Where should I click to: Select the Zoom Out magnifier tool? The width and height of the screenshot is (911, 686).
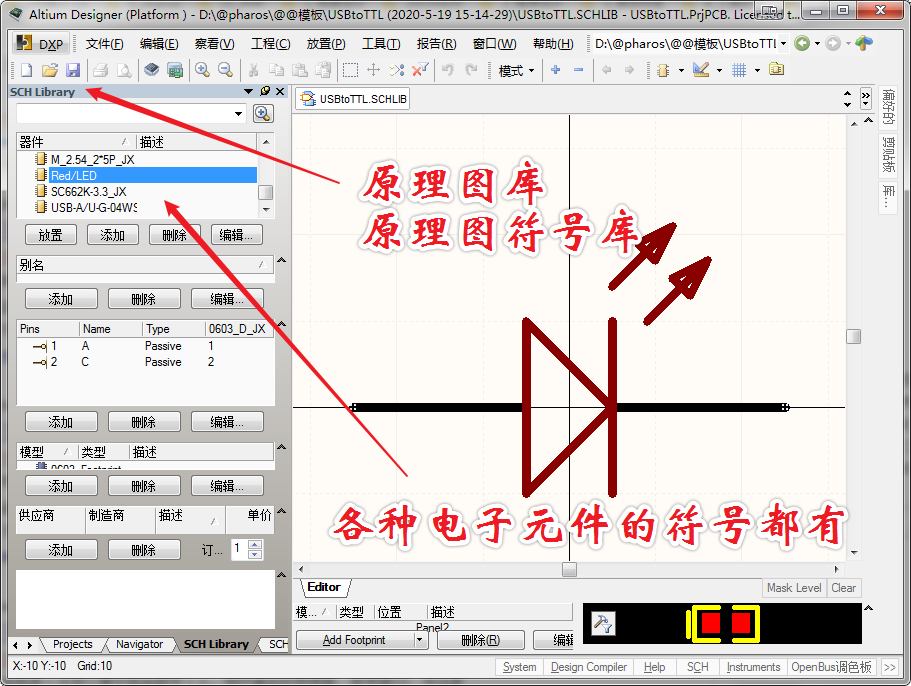tap(223, 70)
